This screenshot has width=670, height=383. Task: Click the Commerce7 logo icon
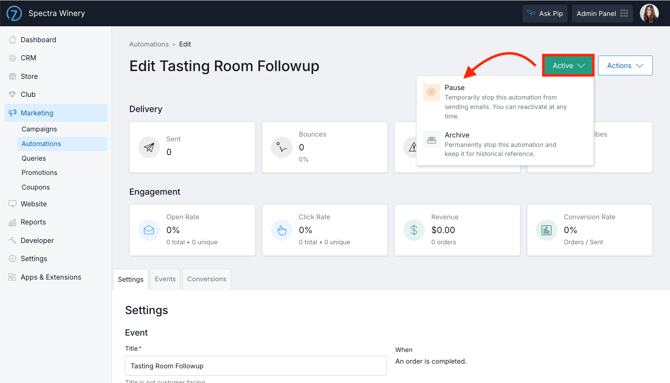click(14, 13)
